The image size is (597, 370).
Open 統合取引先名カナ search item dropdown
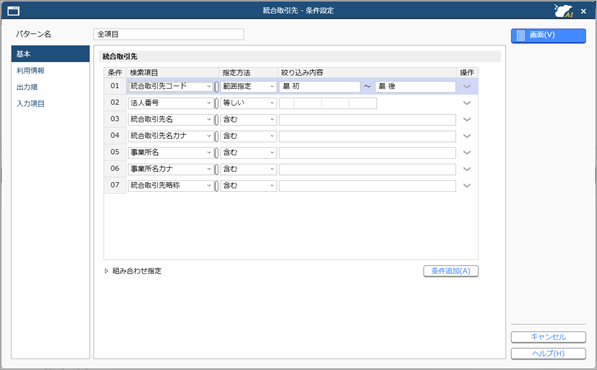point(170,136)
